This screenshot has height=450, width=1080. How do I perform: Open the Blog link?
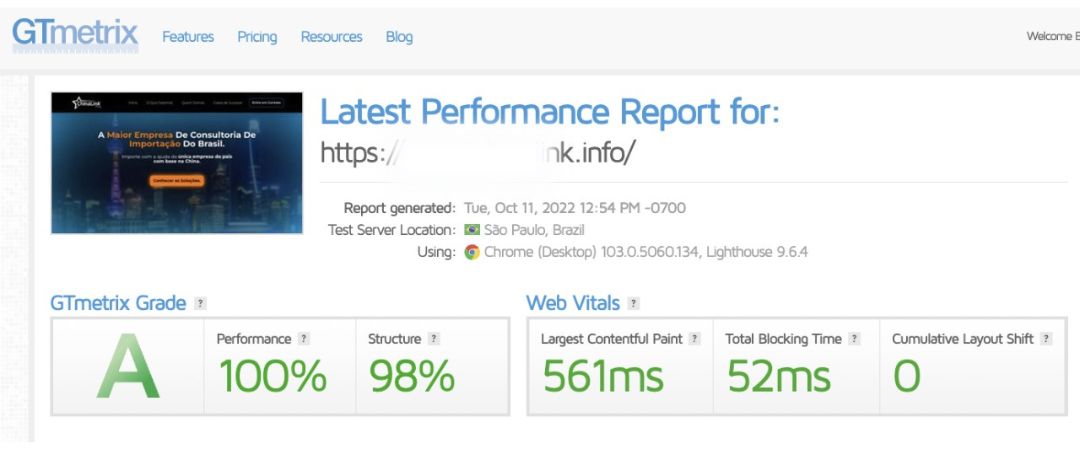coord(399,37)
